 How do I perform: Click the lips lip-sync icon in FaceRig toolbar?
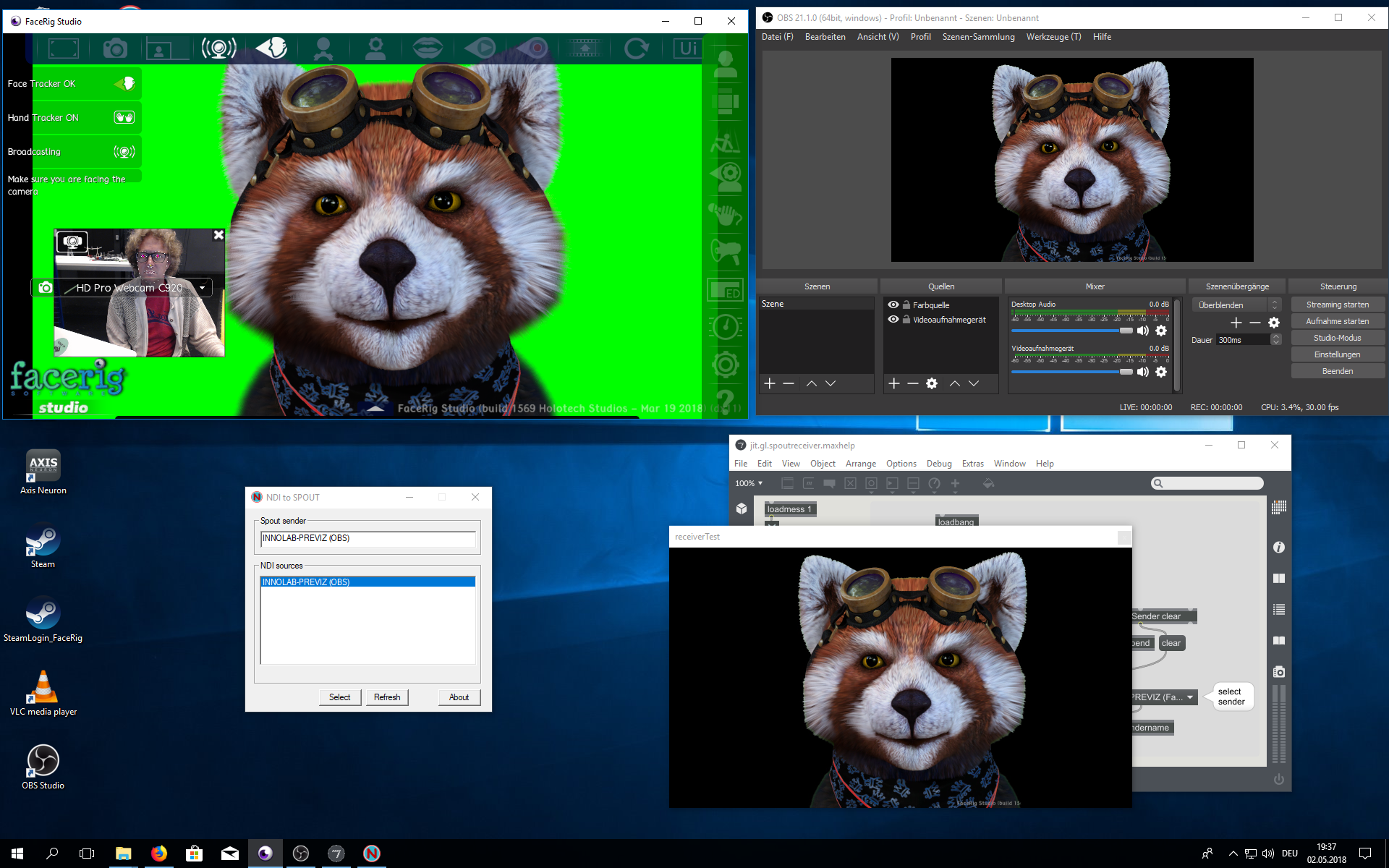click(x=428, y=48)
